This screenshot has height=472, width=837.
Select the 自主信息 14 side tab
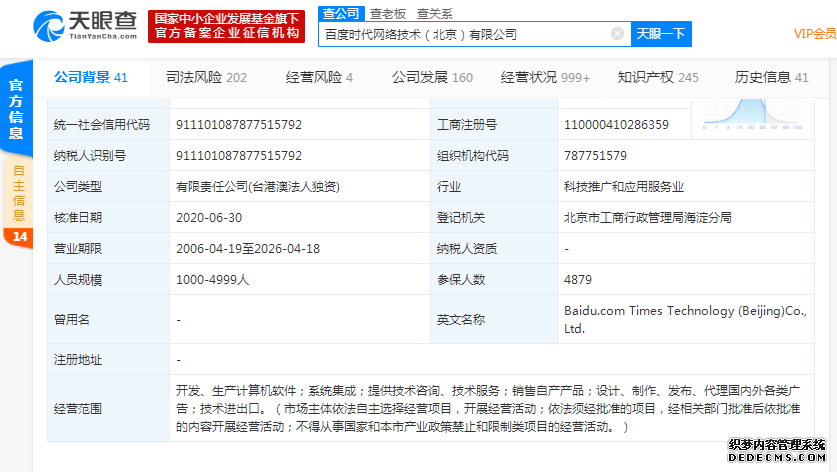(x=19, y=203)
